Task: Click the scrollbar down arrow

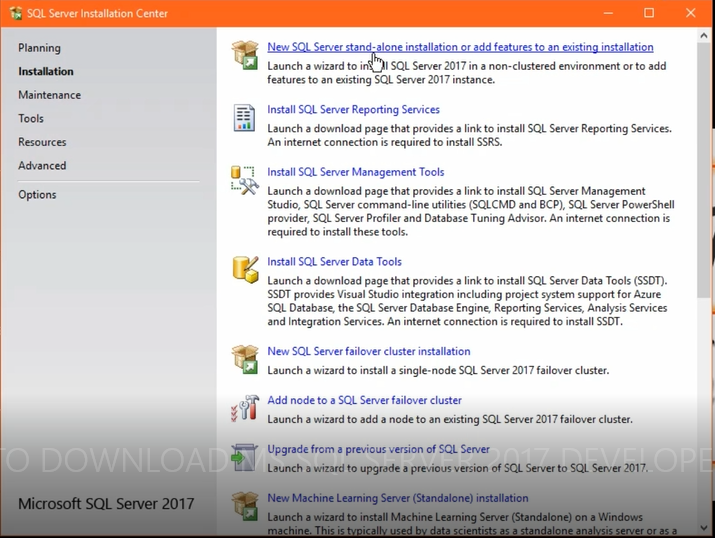Action: (704, 528)
